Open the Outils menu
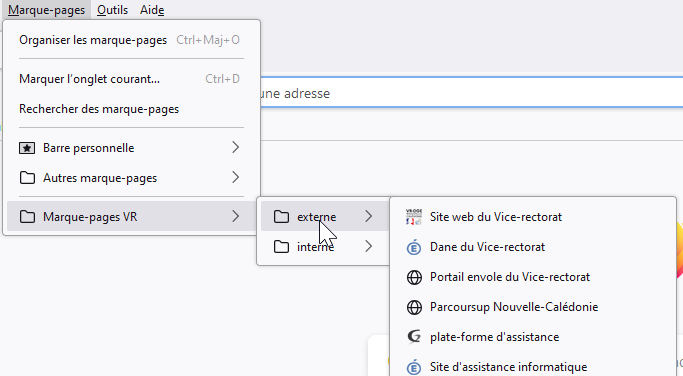Image resolution: width=683 pixels, height=376 pixels. [112, 10]
